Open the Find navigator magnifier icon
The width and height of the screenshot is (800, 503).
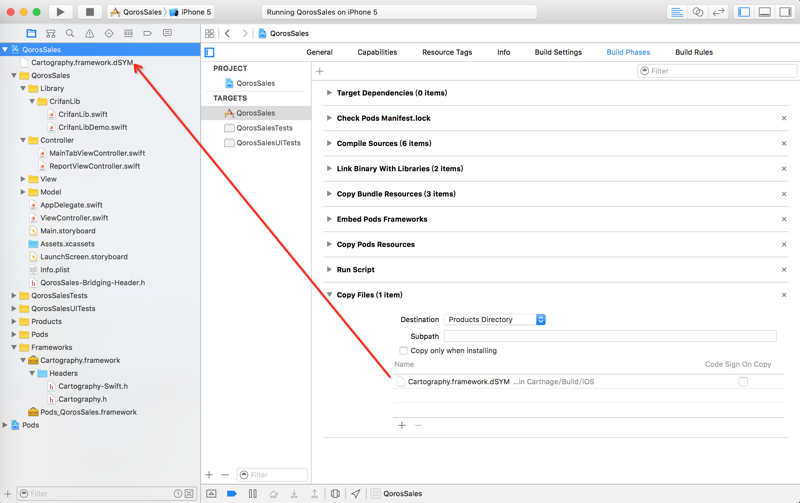70,33
